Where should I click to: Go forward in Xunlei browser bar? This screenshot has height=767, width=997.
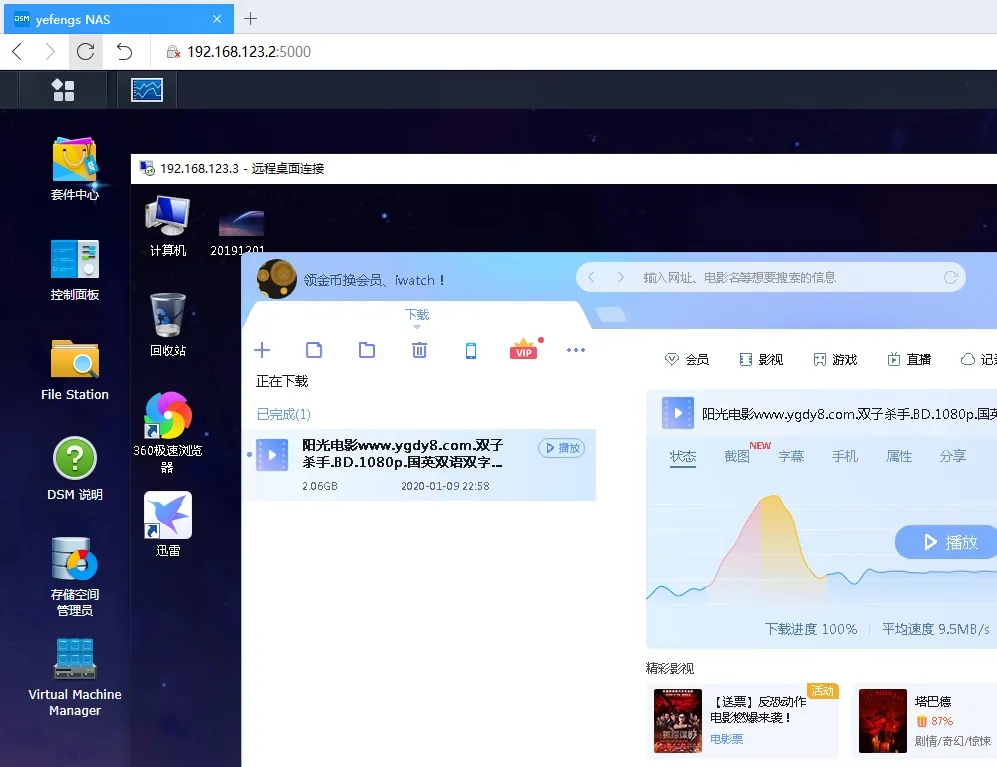point(621,277)
